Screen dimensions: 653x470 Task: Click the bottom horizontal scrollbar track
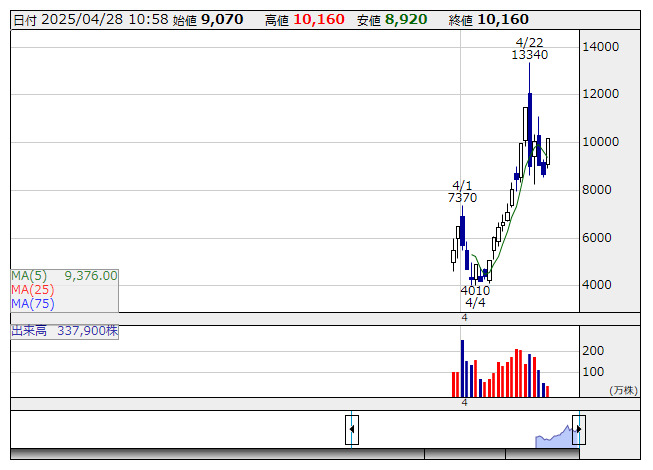(x=294, y=454)
